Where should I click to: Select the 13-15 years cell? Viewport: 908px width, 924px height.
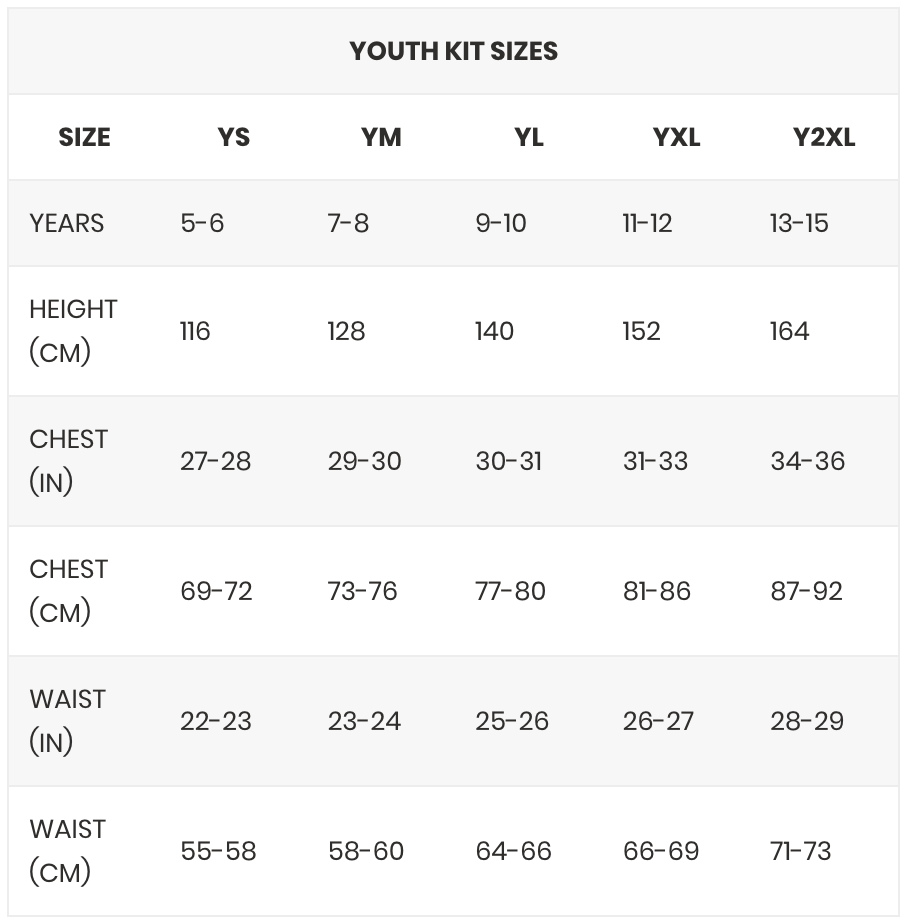coord(799,223)
